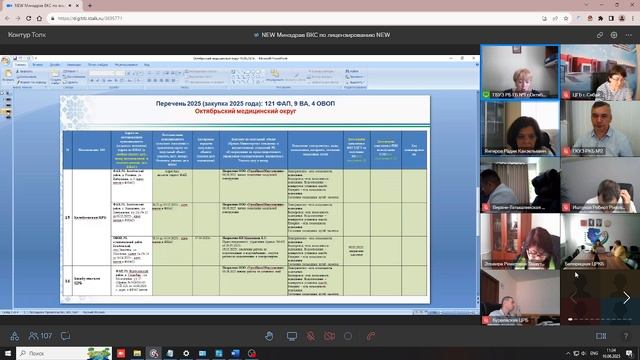Viewport: 640px width, 360px height.
Task: Open the shapes icon beside participants count
Action: click(14, 336)
